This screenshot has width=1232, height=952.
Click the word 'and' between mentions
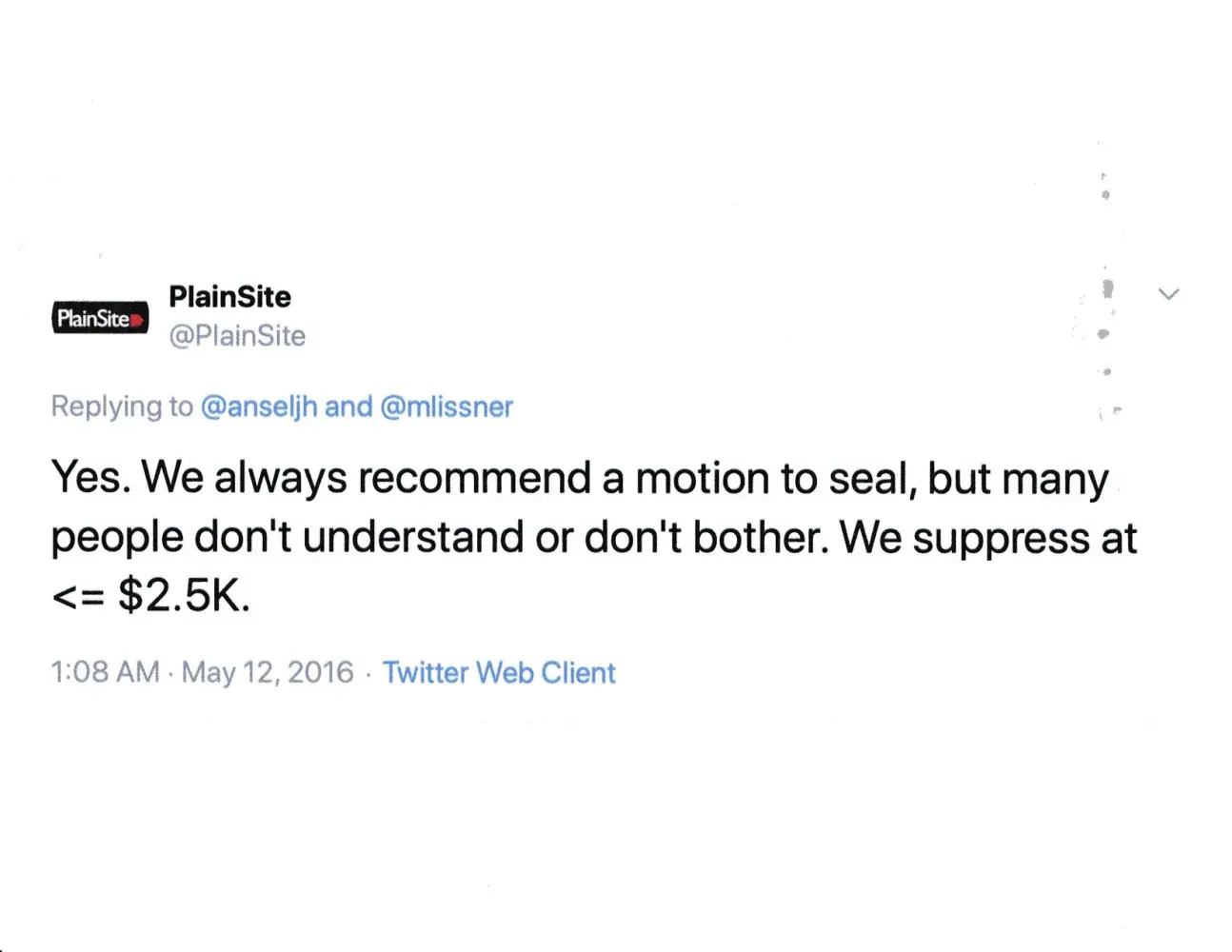348,407
